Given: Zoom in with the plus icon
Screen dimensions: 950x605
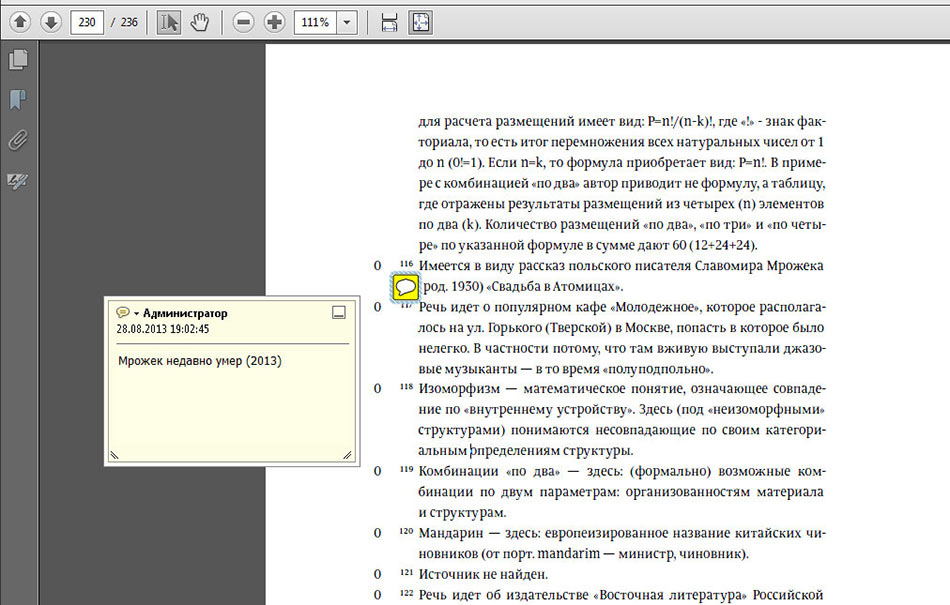Looking at the screenshot, I should (x=274, y=21).
